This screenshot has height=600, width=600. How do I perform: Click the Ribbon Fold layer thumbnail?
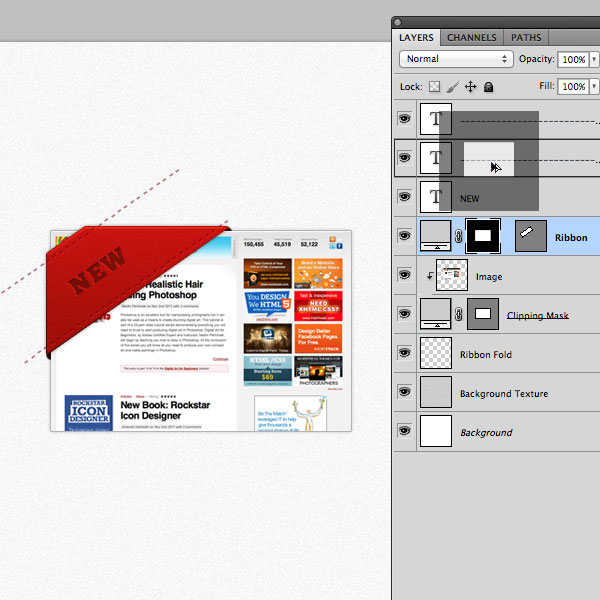click(x=435, y=353)
